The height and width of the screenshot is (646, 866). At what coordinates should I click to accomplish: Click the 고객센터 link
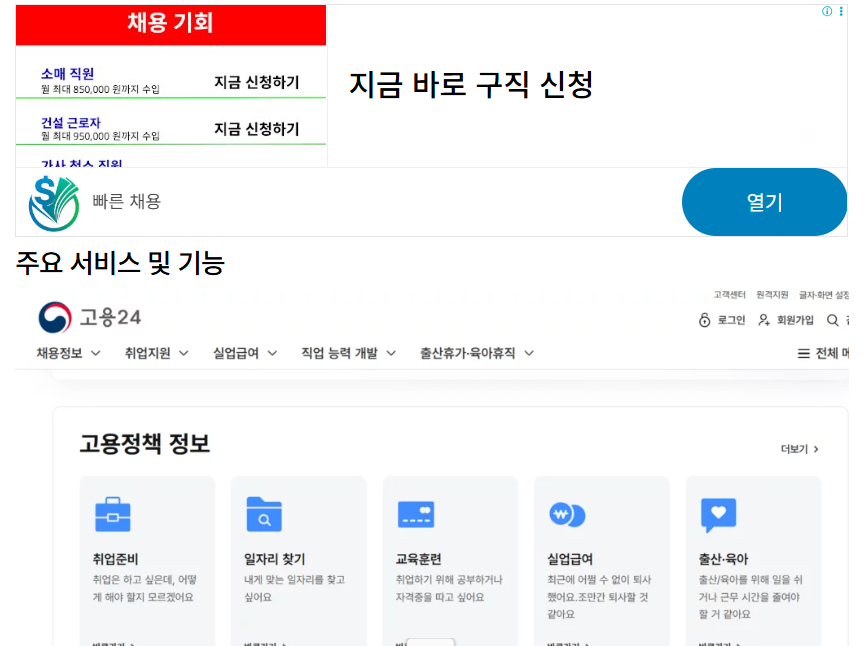pos(730,295)
